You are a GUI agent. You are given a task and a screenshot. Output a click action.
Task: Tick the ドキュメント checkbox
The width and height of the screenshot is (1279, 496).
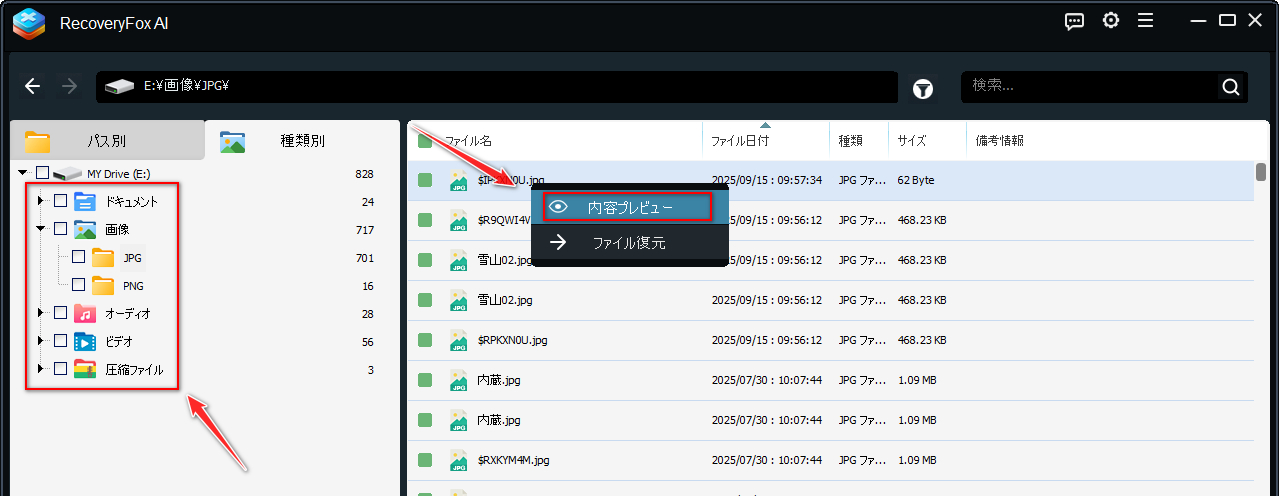click(60, 201)
